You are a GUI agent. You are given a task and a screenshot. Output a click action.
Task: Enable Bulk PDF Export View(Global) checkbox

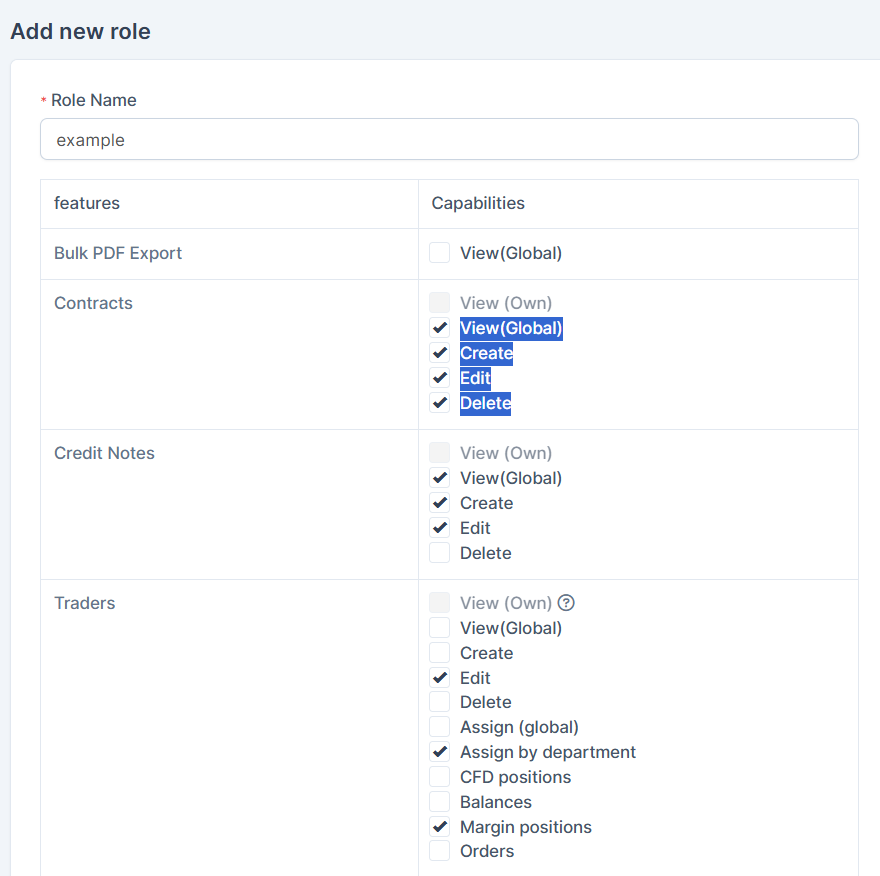(440, 253)
